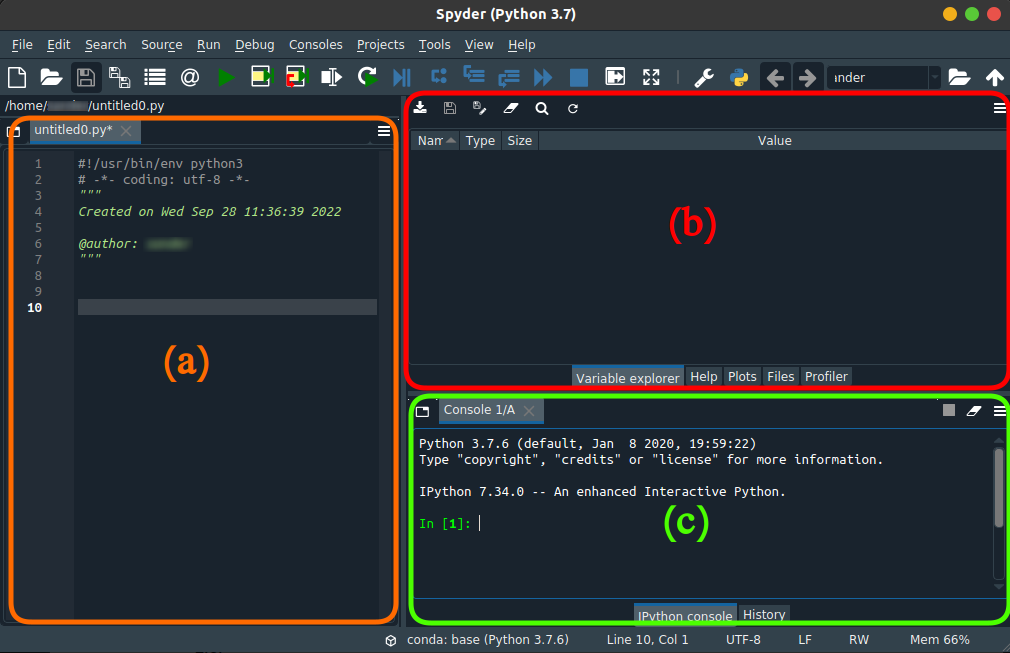
Task: Close the untitled0.py editor tab
Action: point(126,131)
